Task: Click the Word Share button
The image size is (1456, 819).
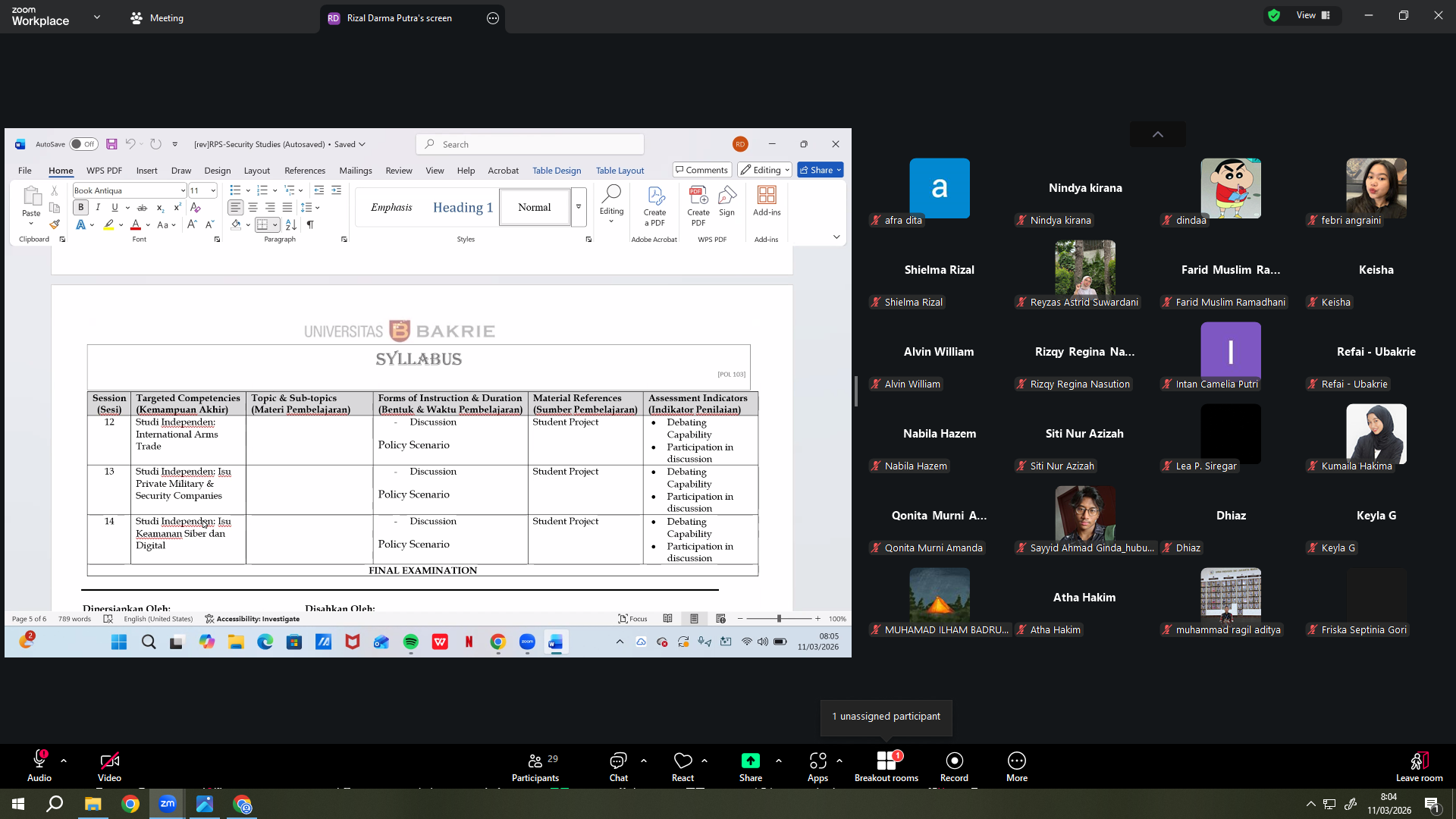Action: pos(821,170)
